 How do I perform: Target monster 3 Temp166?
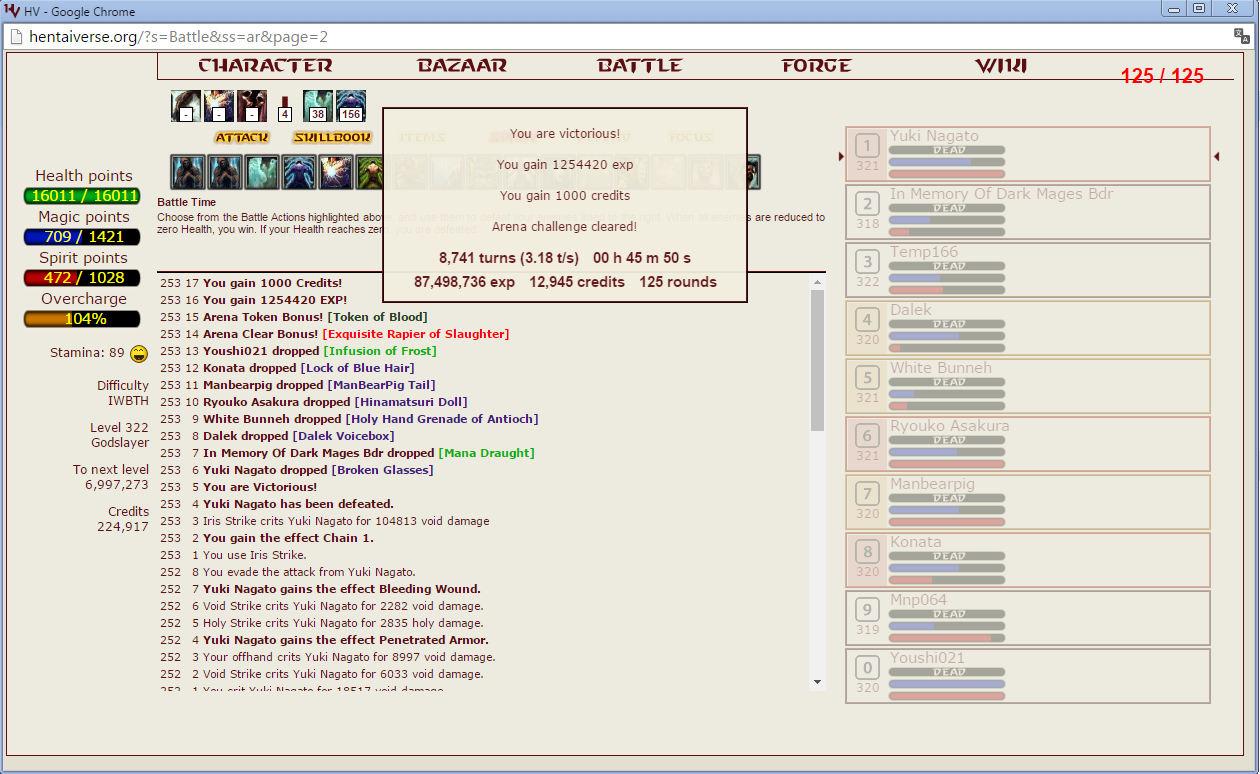pos(1028,270)
